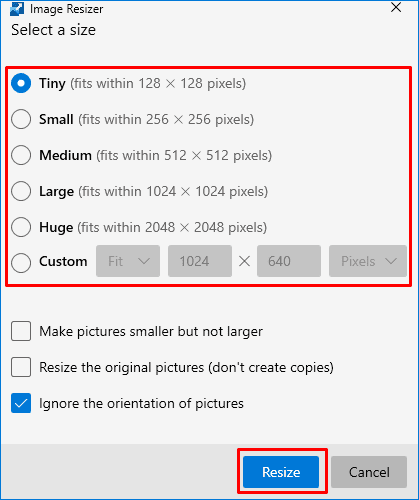Click the Image Resizer app icon

click(x=16, y=9)
